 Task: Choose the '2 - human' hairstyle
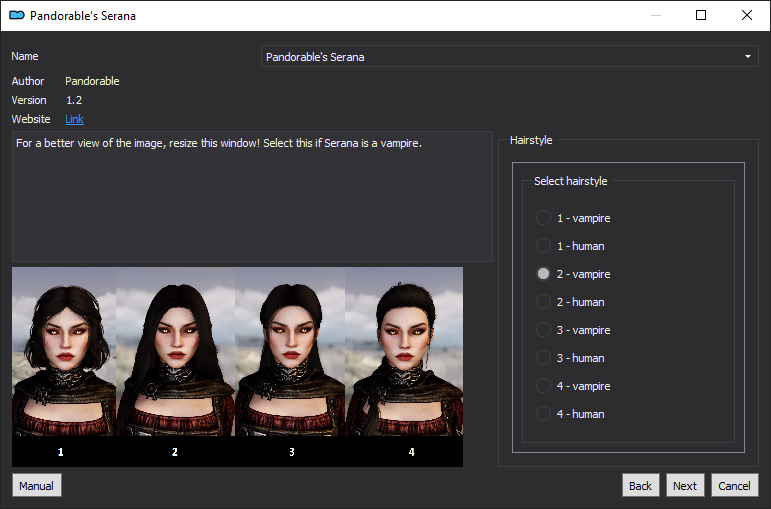coord(570,302)
